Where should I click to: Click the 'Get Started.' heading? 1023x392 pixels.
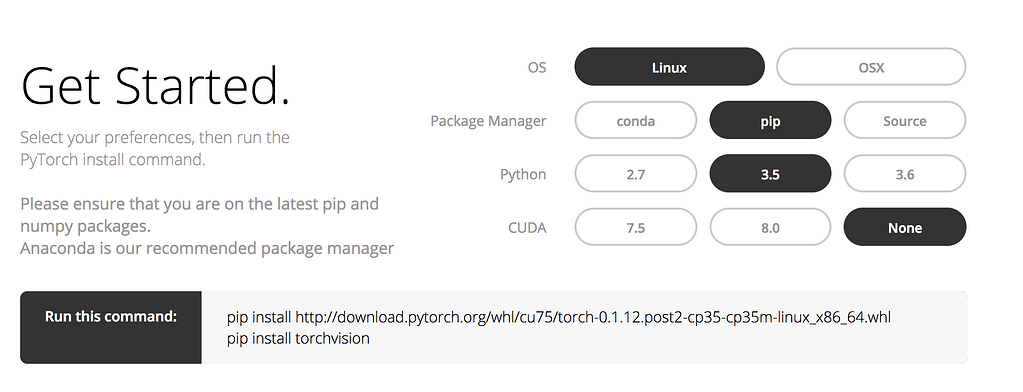(x=155, y=87)
